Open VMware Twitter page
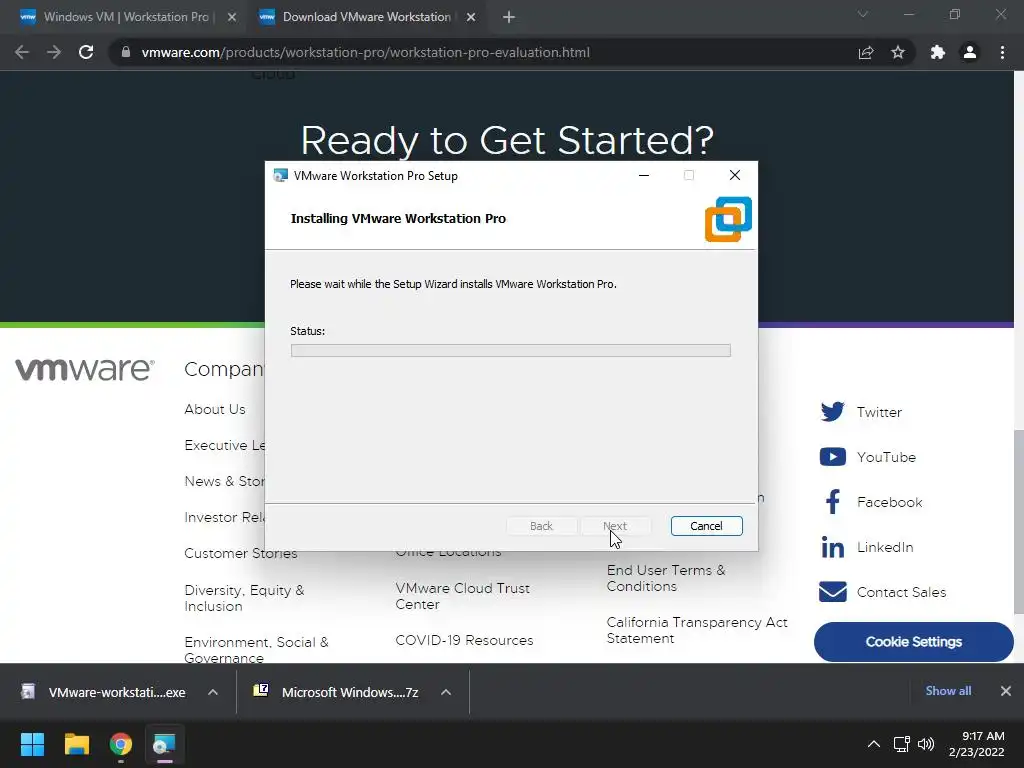The image size is (1024, 768). coord(861,412)
